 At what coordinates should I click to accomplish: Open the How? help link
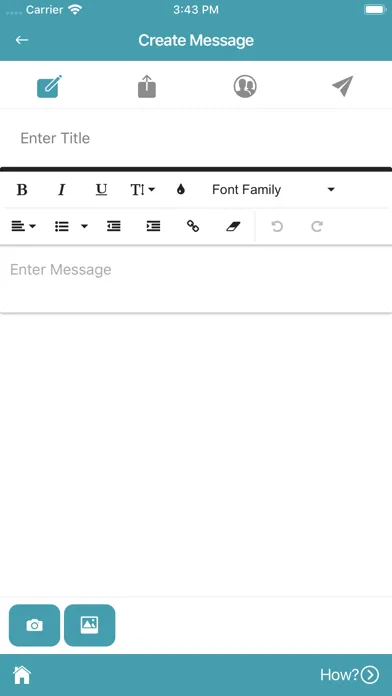[350, 675]
